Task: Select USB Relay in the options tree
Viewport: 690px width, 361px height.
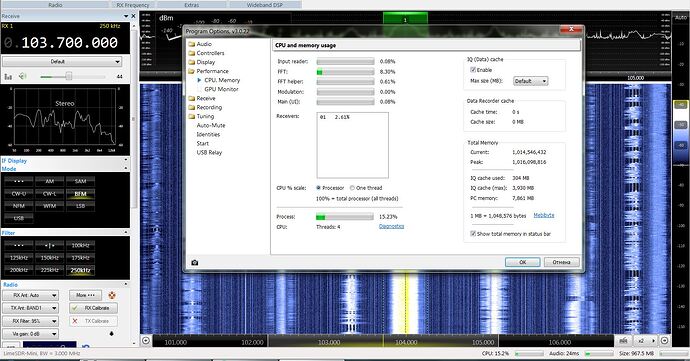Action: click(x=209, y=152)
